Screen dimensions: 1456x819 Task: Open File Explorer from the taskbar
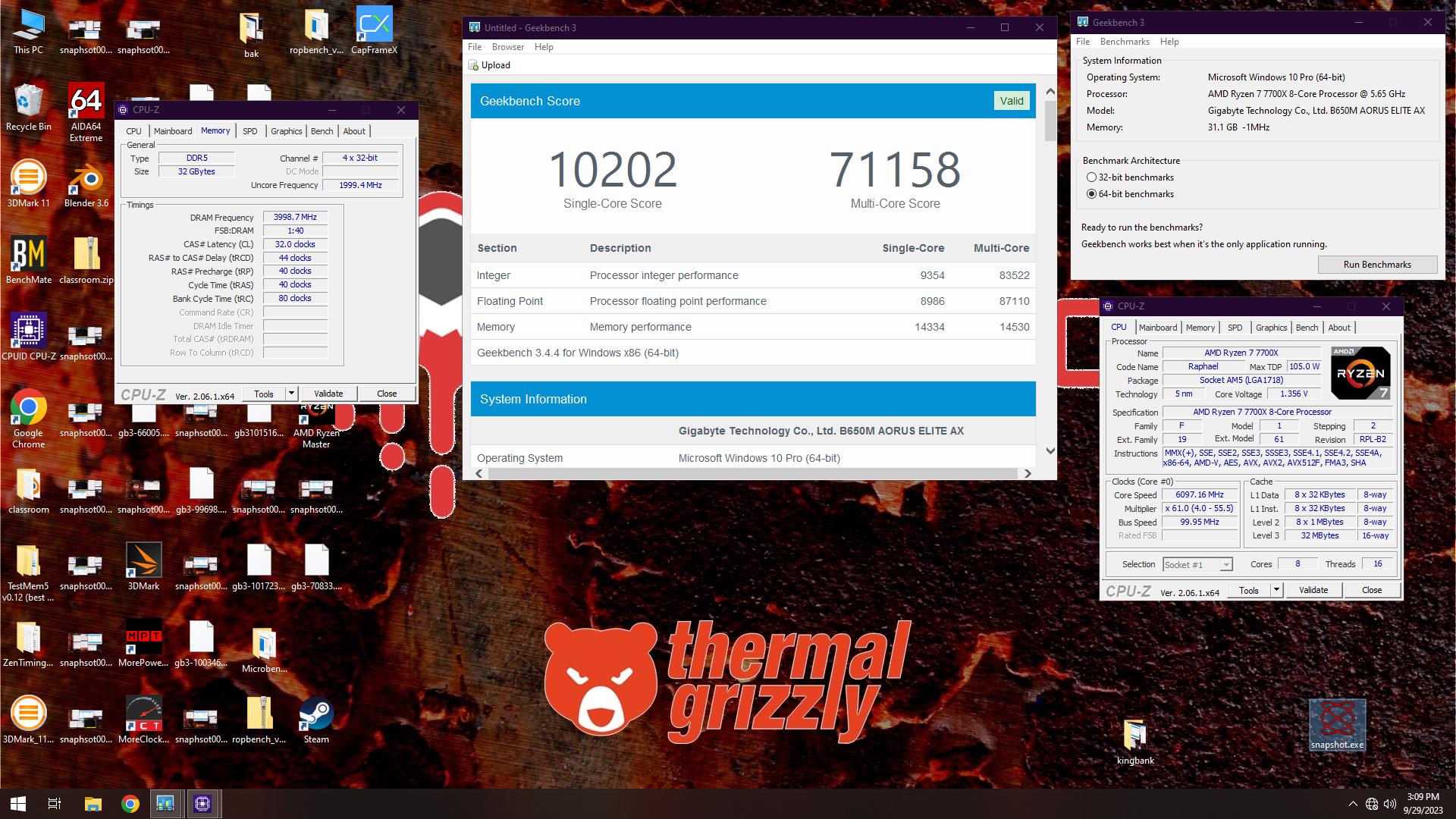[93, 804]
